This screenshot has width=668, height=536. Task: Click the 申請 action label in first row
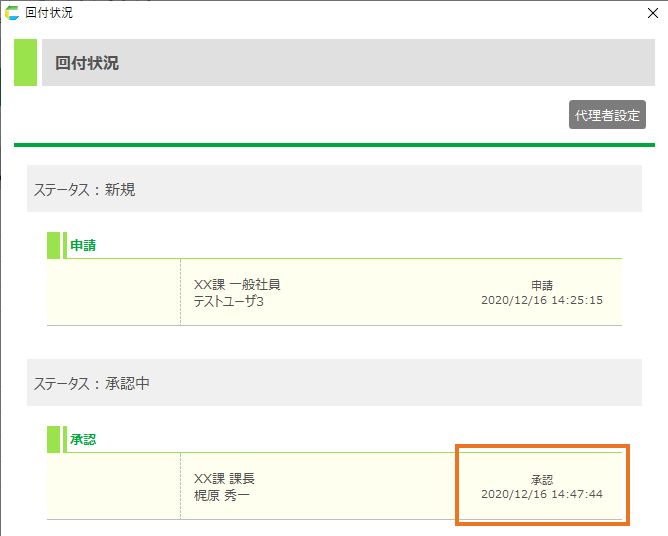click(x=541, y=285)
